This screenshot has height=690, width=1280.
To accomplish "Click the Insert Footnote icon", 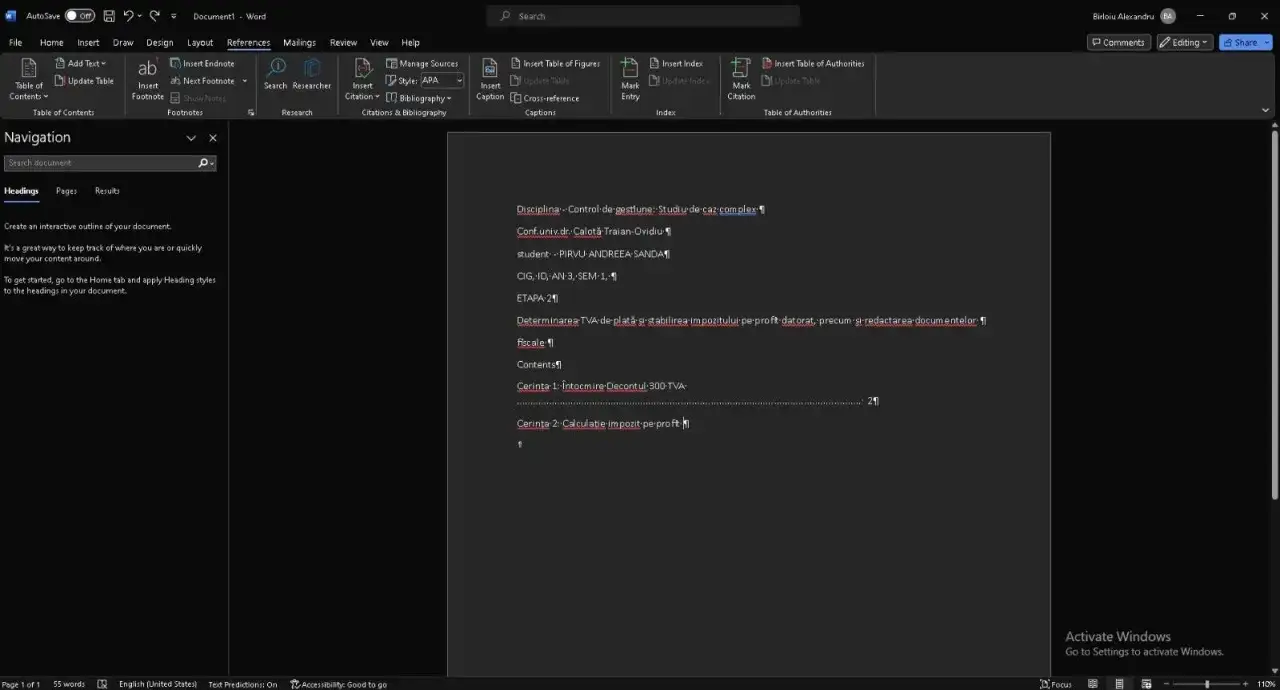I will pos(147,79).
